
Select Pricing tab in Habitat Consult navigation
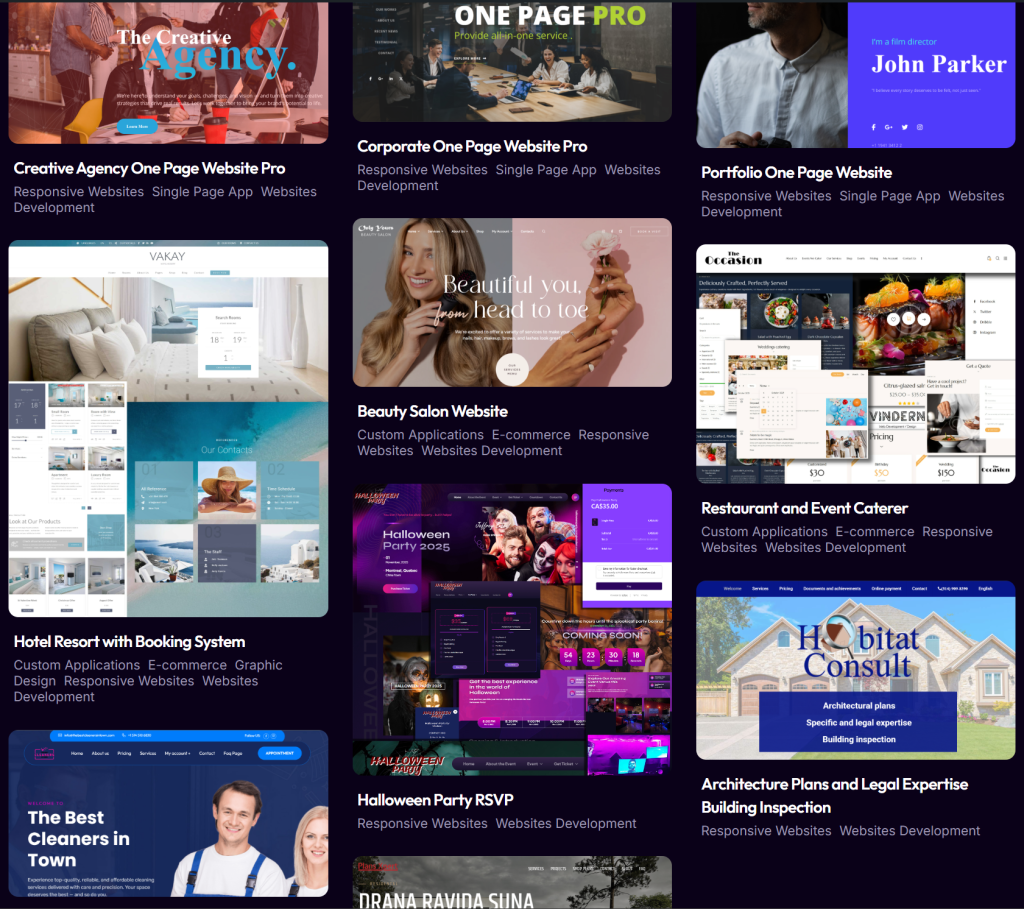pyautogui.click(x=786, y=589)
